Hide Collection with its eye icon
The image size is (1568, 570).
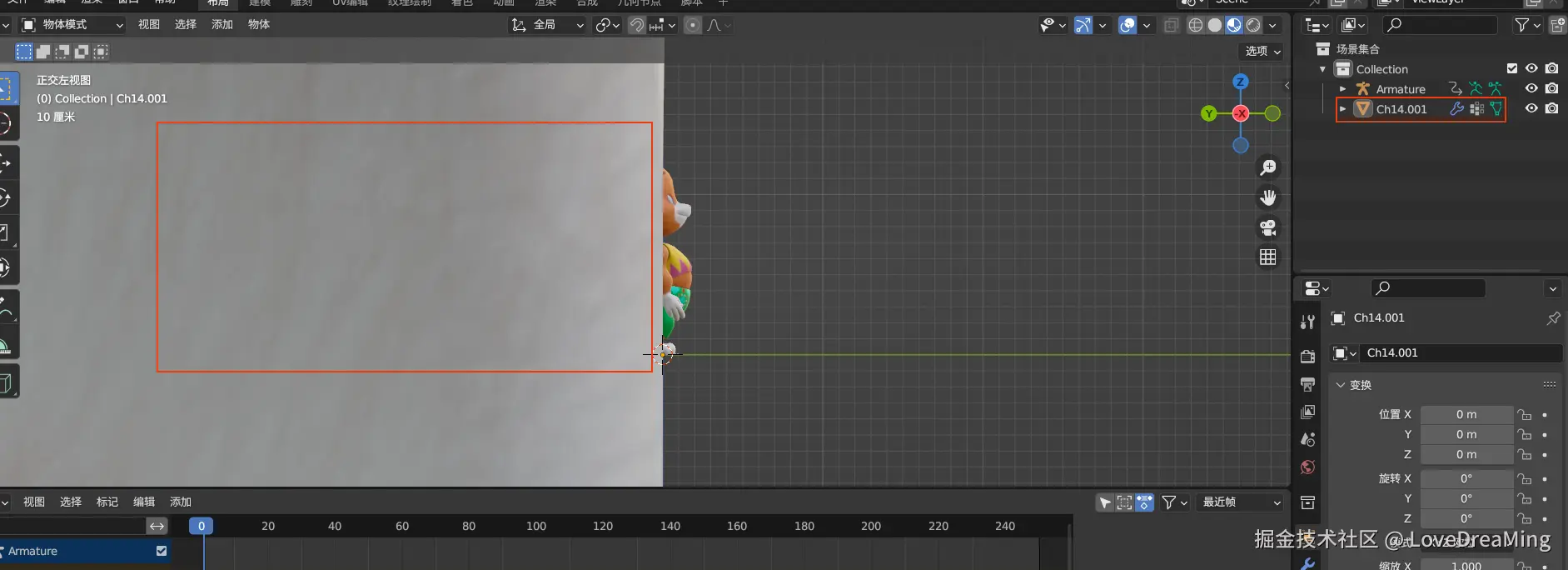coord(1531,68)
